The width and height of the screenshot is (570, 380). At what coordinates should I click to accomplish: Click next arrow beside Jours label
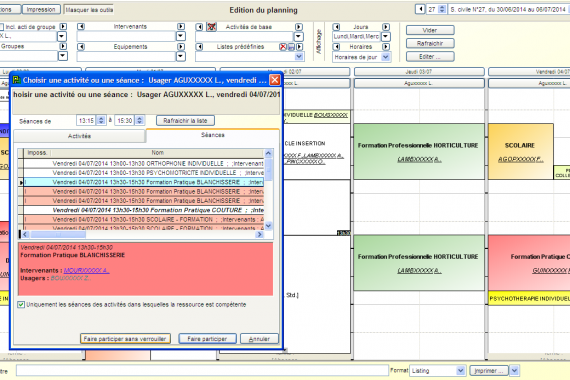pos(386,27)
